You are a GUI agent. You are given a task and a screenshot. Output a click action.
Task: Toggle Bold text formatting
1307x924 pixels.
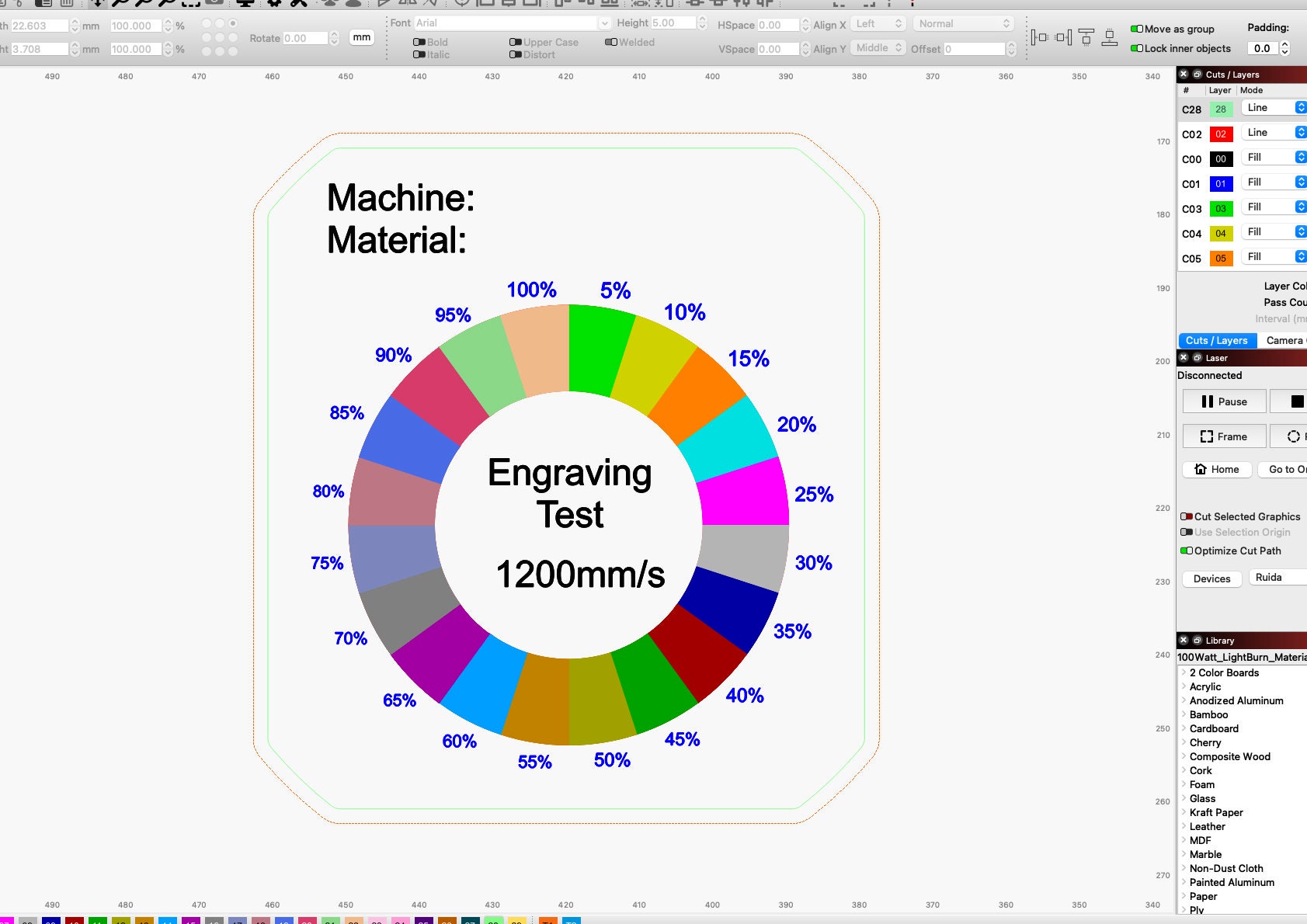pyautogui.click(x=419, y=42)
